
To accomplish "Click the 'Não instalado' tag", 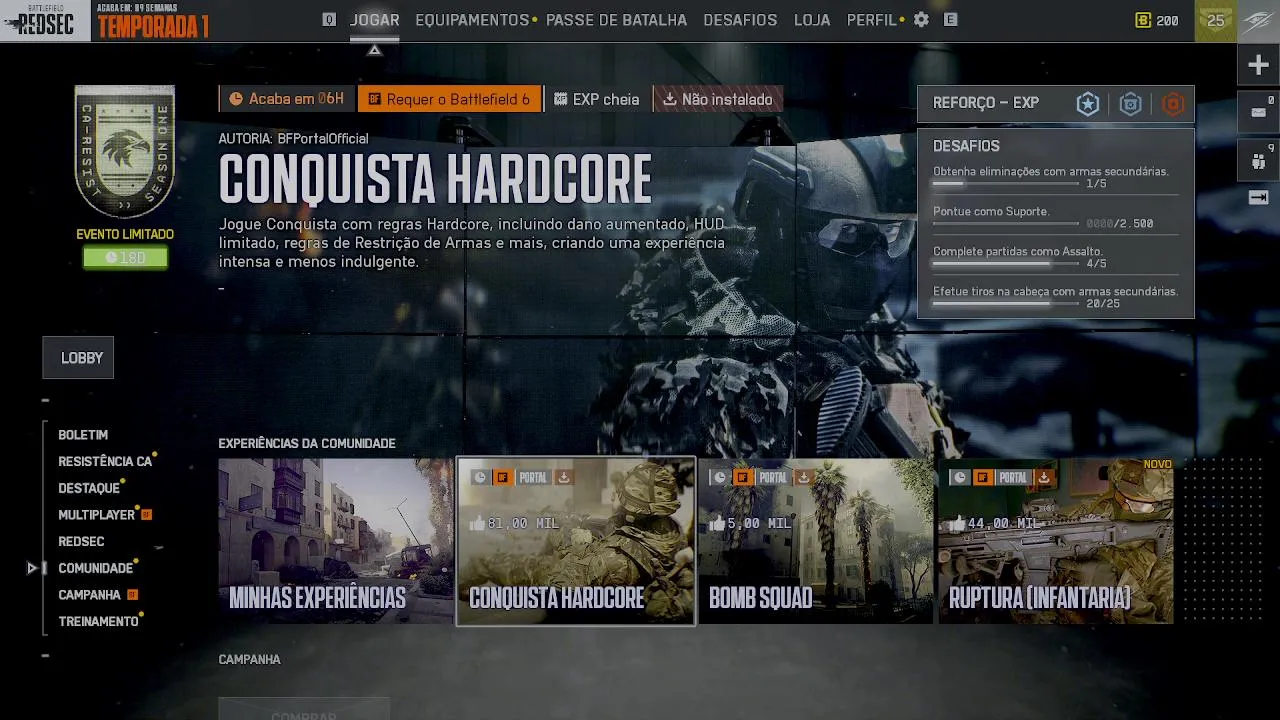I will 718,99.
